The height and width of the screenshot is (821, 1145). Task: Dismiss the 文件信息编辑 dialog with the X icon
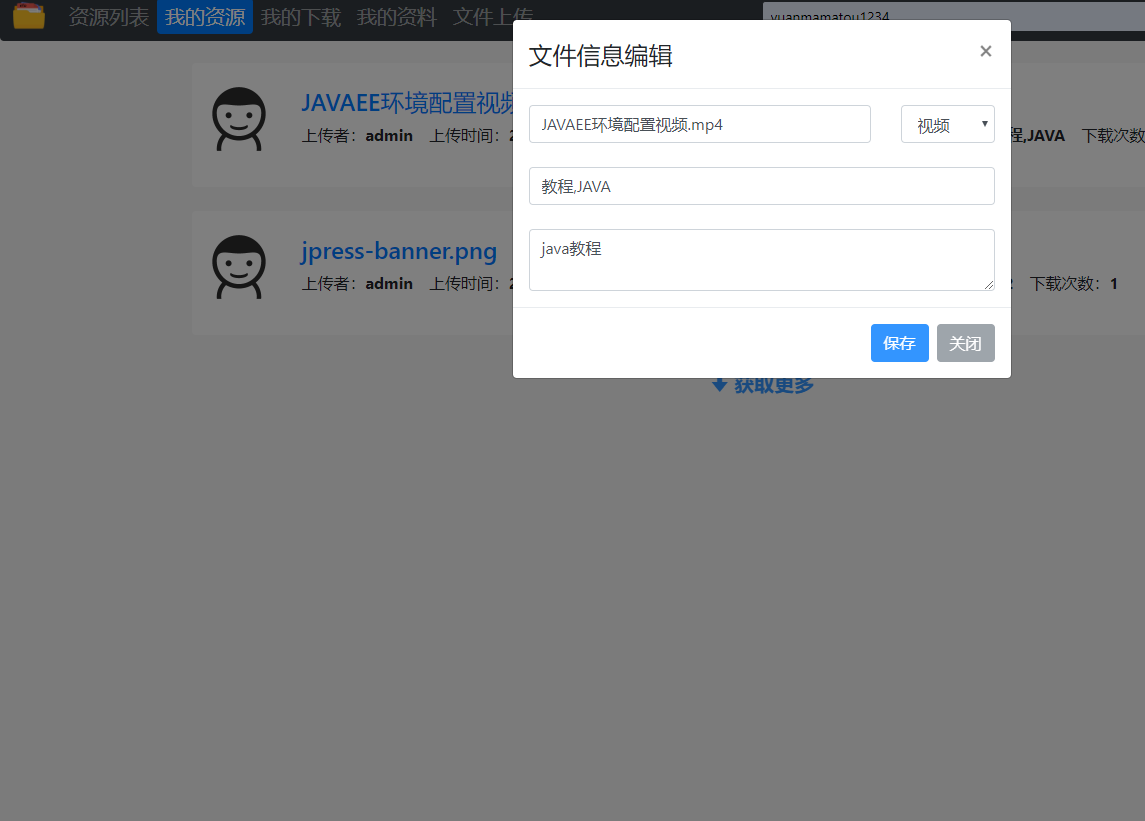[985, 51]
